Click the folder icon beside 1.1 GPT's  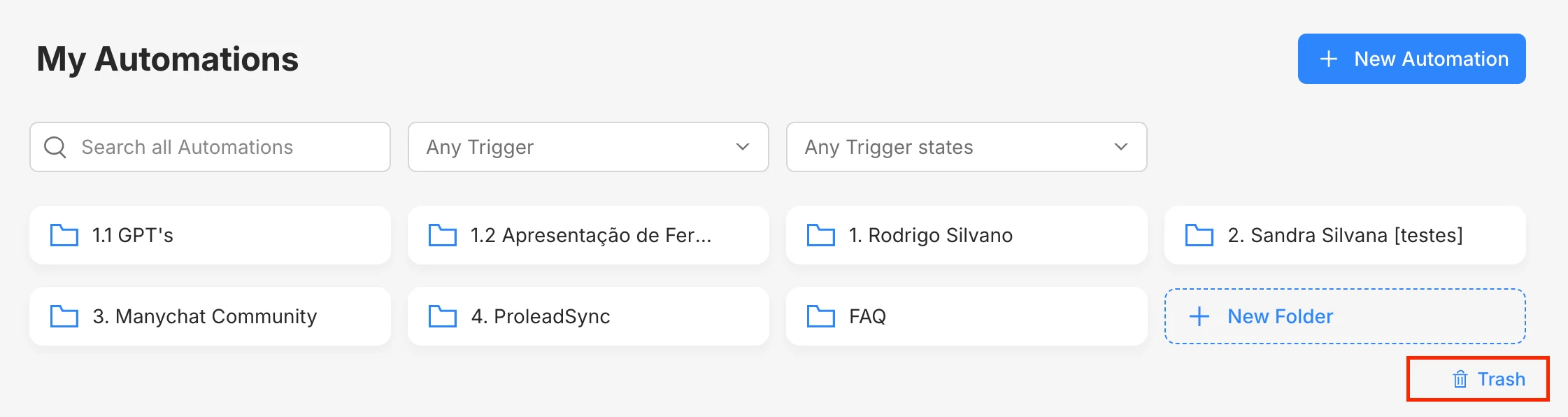tap(64, 235)
